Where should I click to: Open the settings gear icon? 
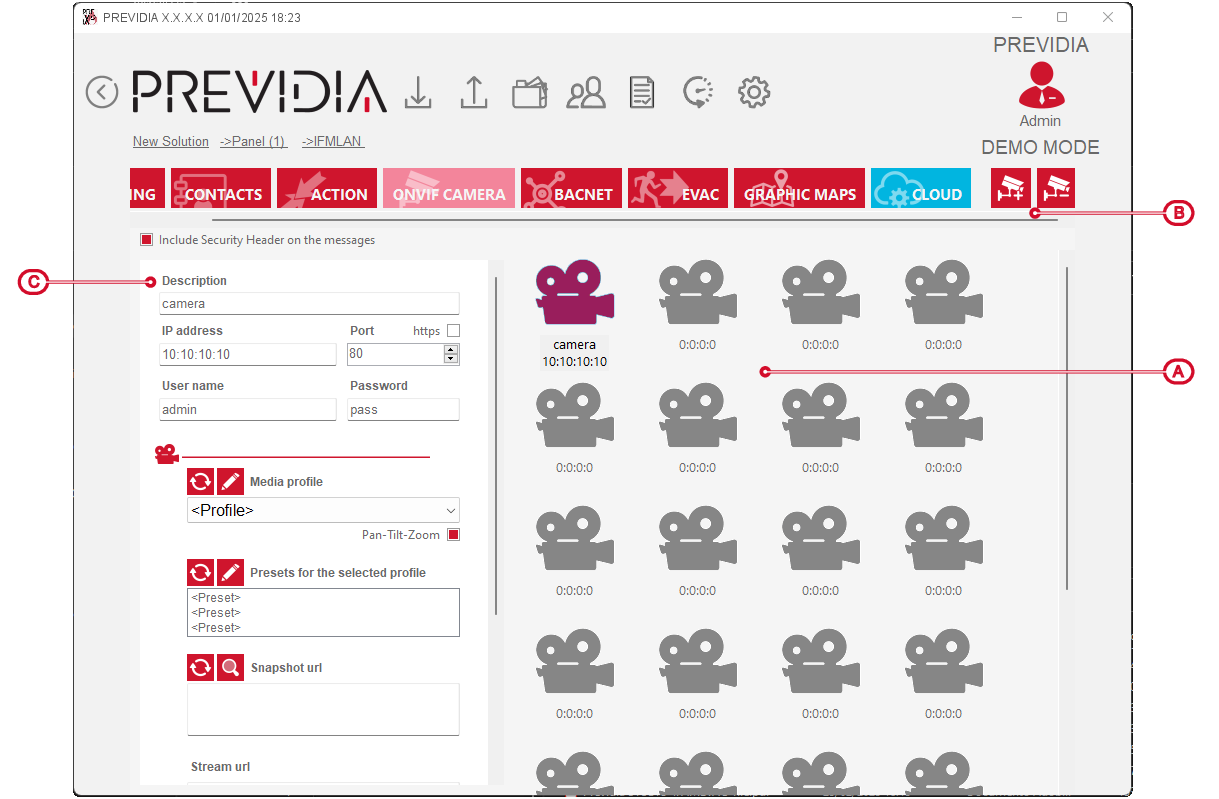753,92
